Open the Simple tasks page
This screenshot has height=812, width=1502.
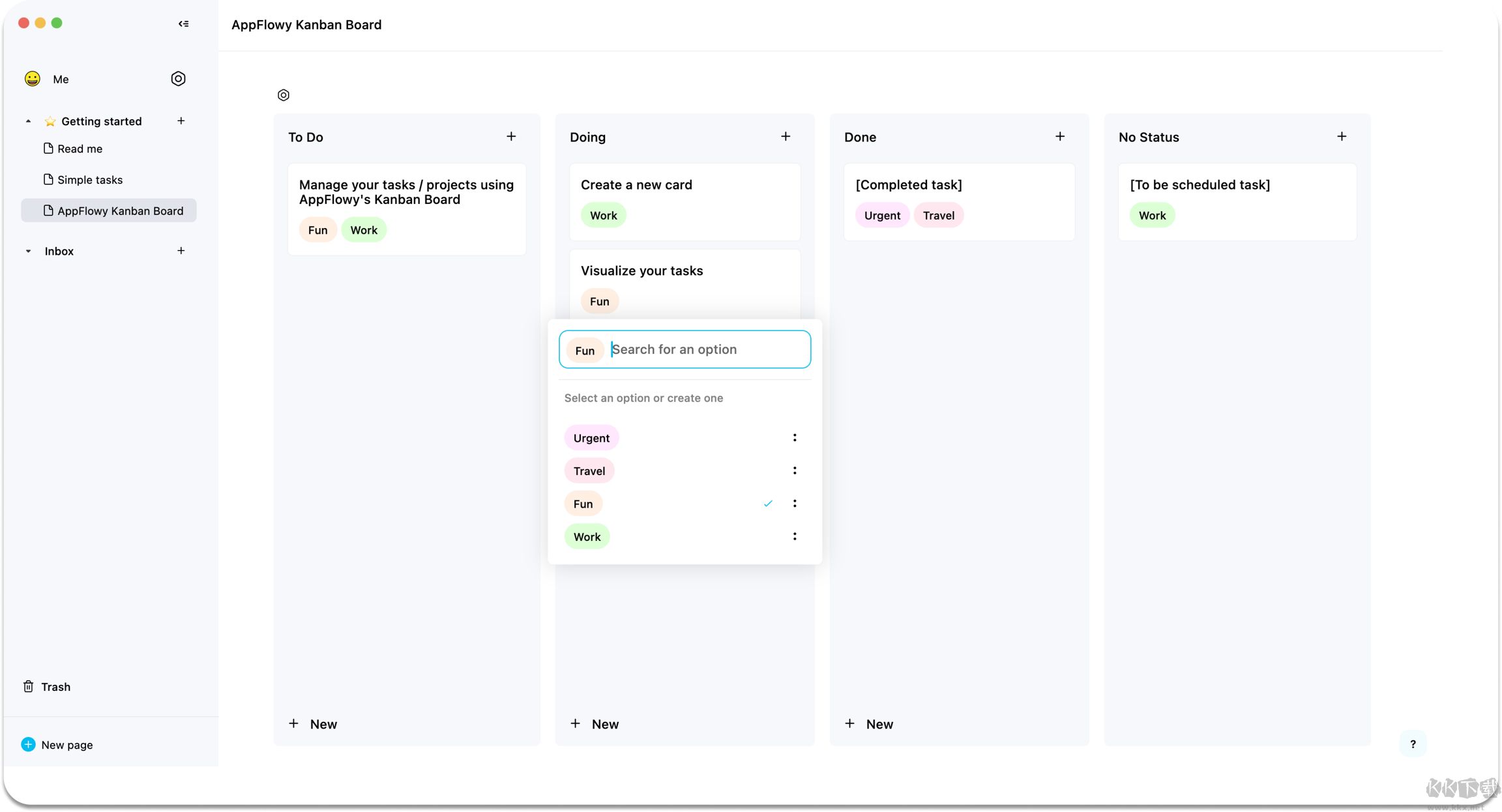pyautogui.click(x=90, y=180)
